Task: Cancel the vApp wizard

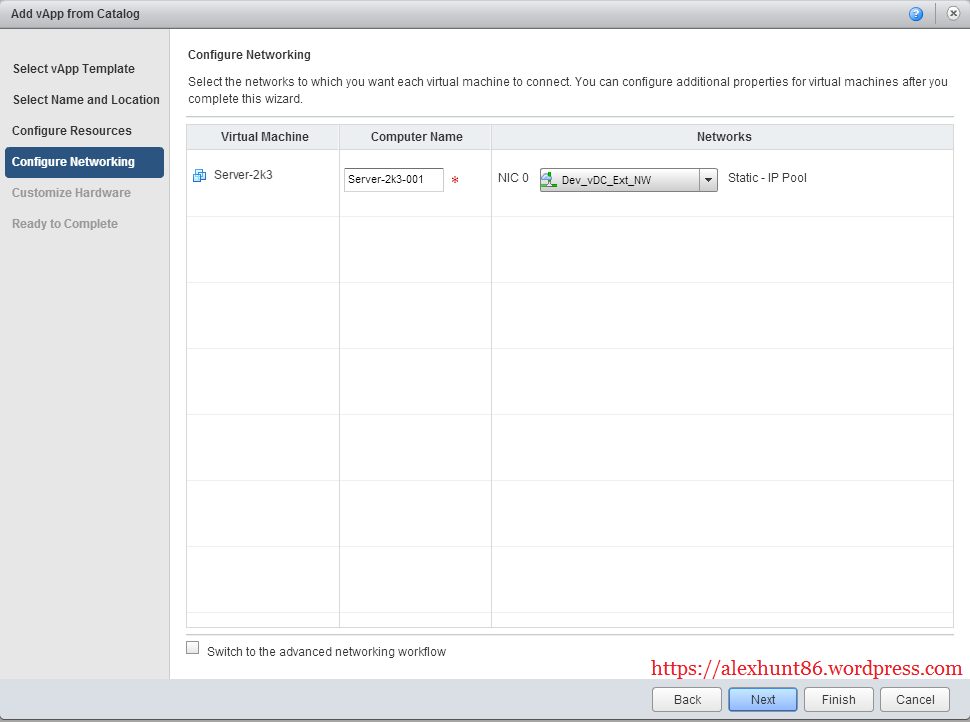Action: click(914, 700)
